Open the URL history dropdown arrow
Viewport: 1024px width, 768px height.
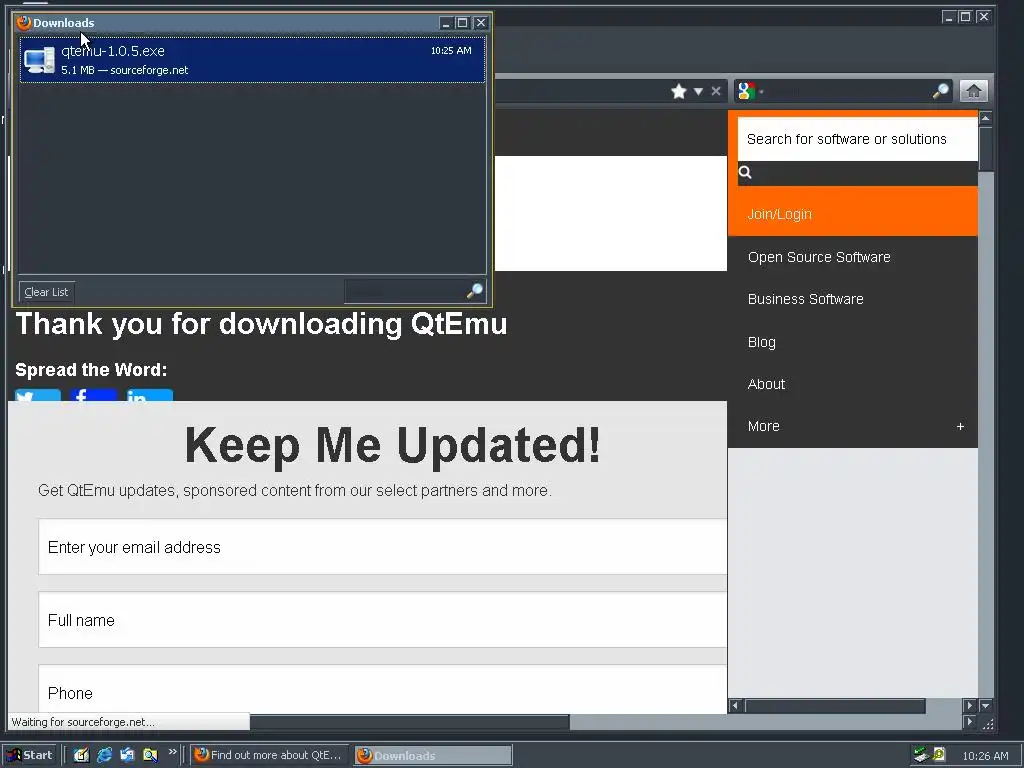[698, 91]
